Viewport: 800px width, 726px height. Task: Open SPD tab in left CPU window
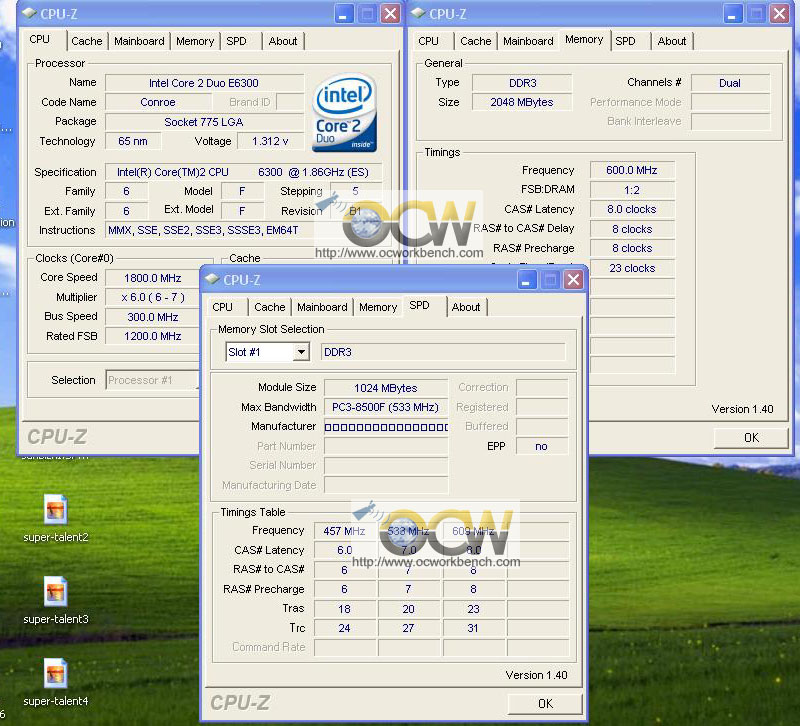click(x=236, y=41)
